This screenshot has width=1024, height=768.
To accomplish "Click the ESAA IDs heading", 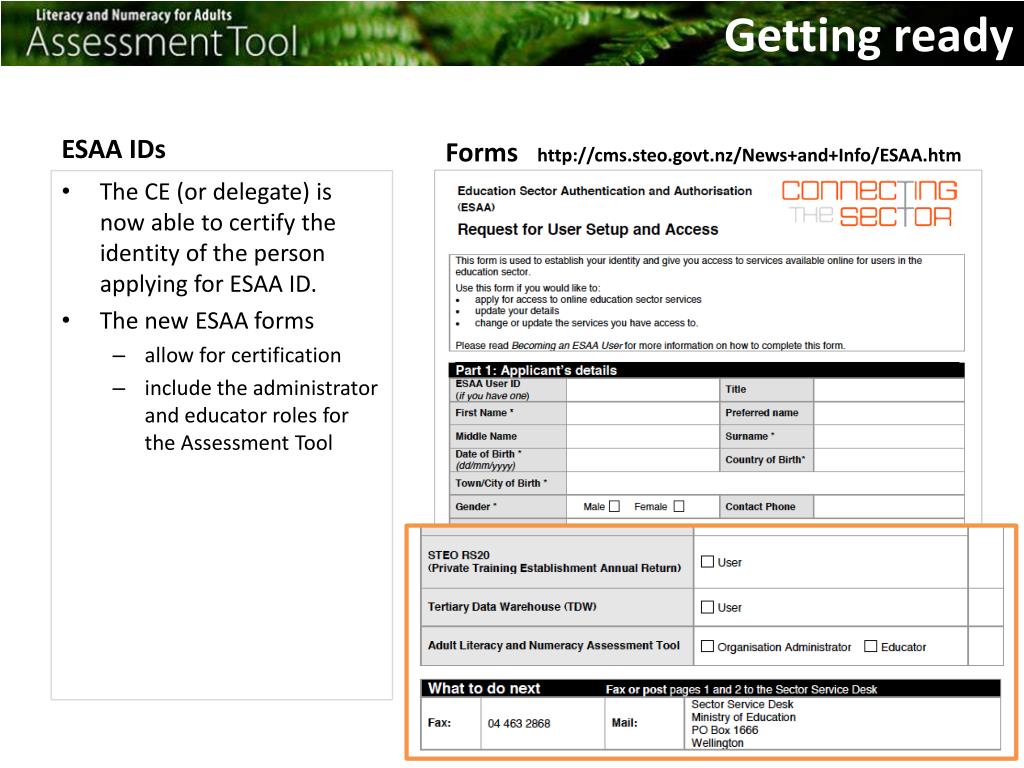I will point(114,150).
